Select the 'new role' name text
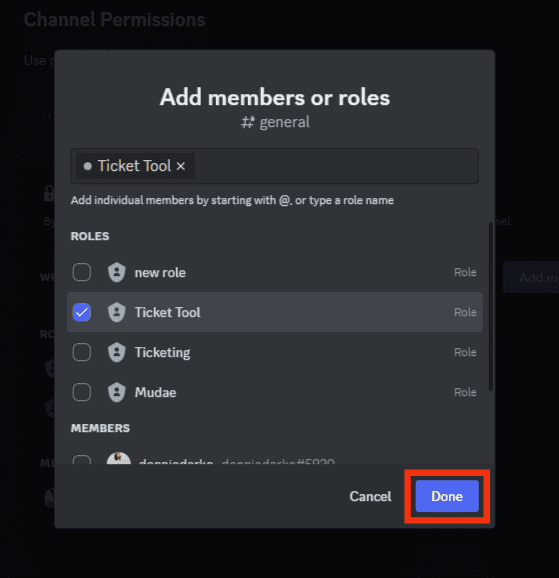 pyautogui.click(x=160, y=273)
